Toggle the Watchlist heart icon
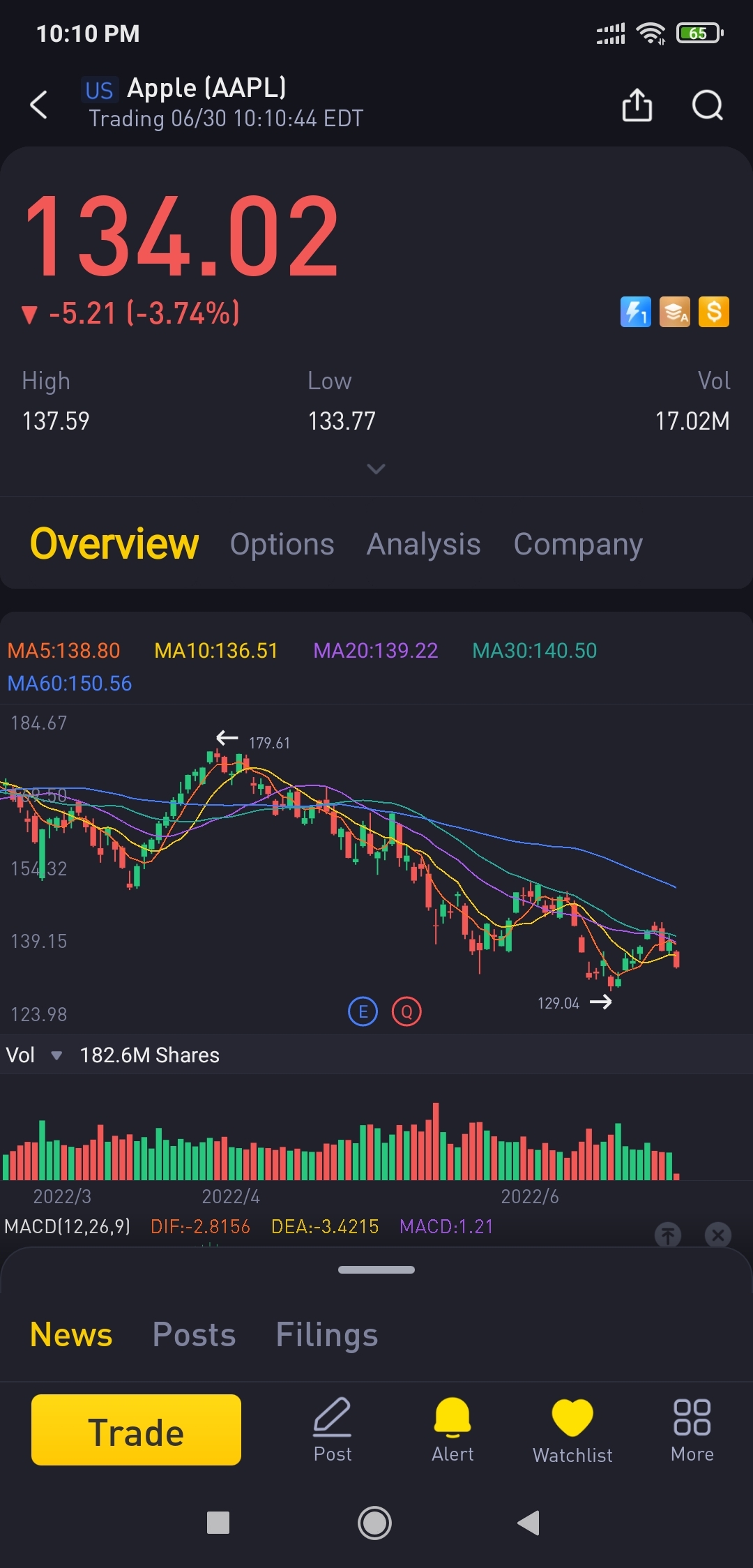753x1568 pixels. (x=572, y=1431)
